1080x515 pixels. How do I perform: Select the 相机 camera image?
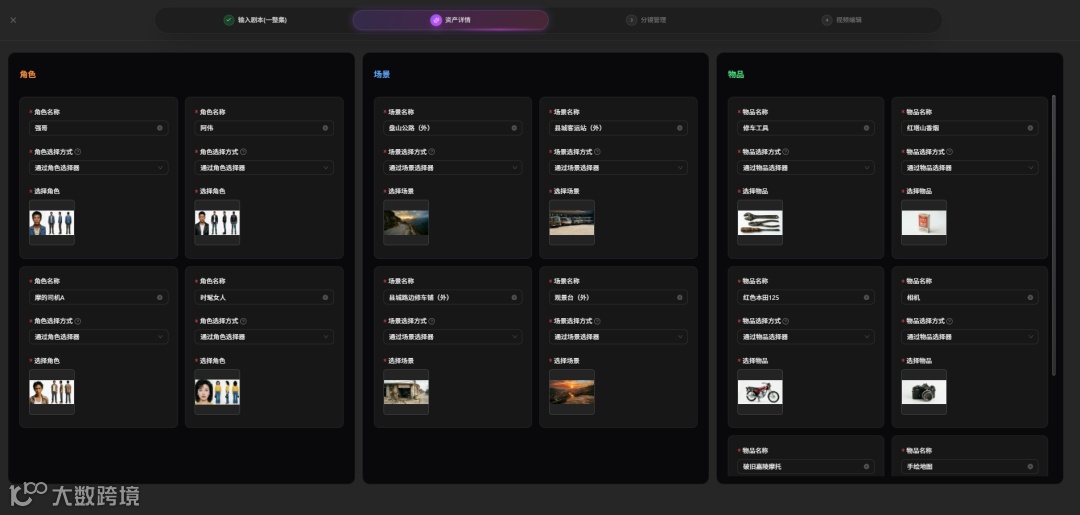click(x=924, y=392)
